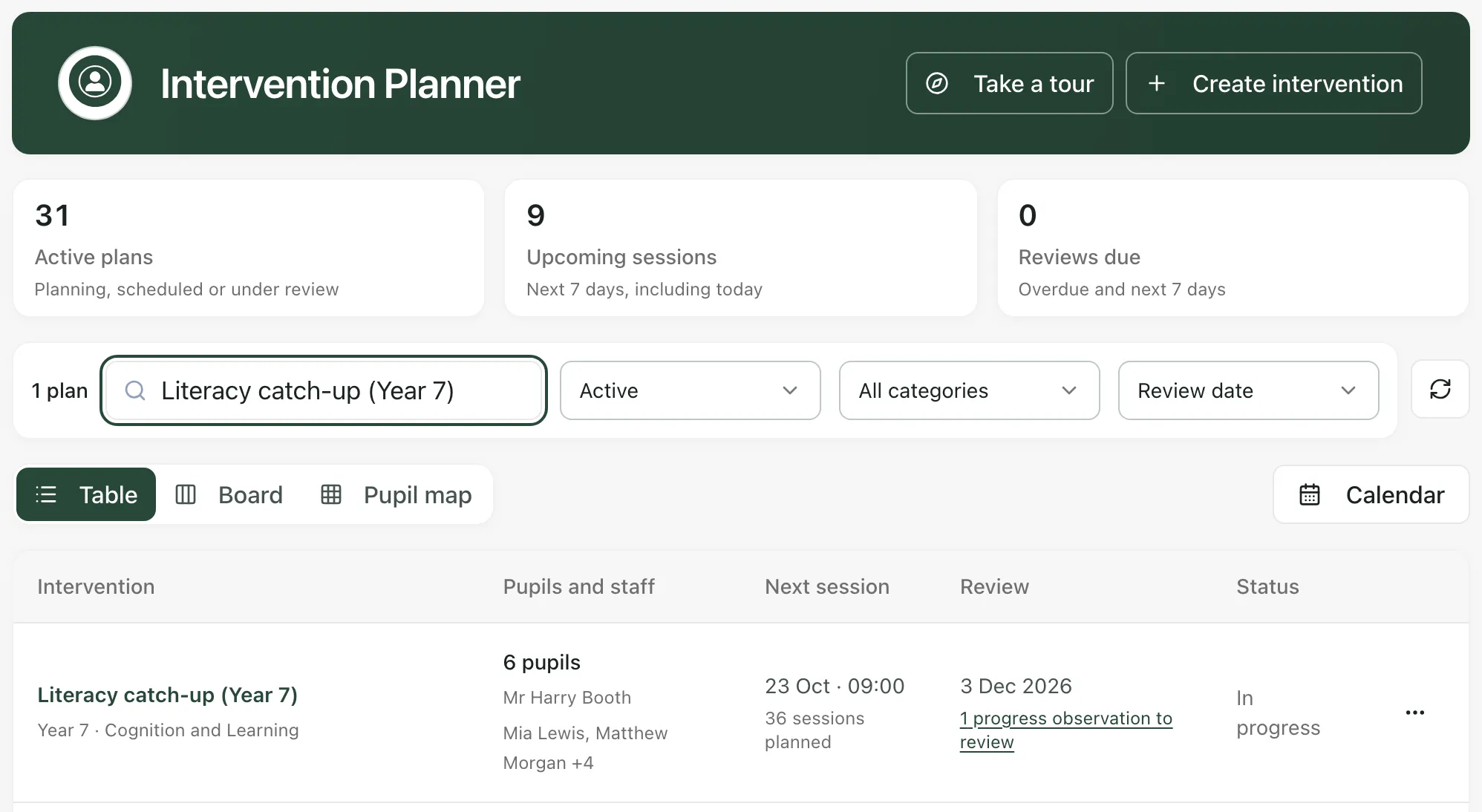Click the 23 Oct · 09:00 session time

[x=835, y=686]
